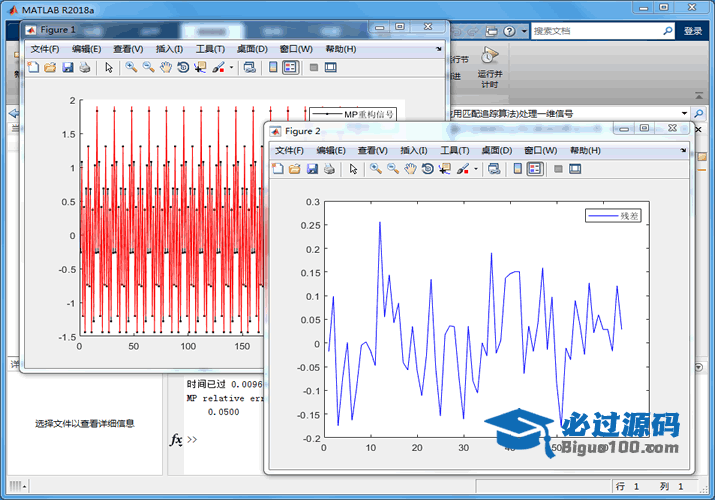Toggle Insert Colorbar in Figure 2 toolbar
This screenshot has width=715, height=500.
point(518,169)
